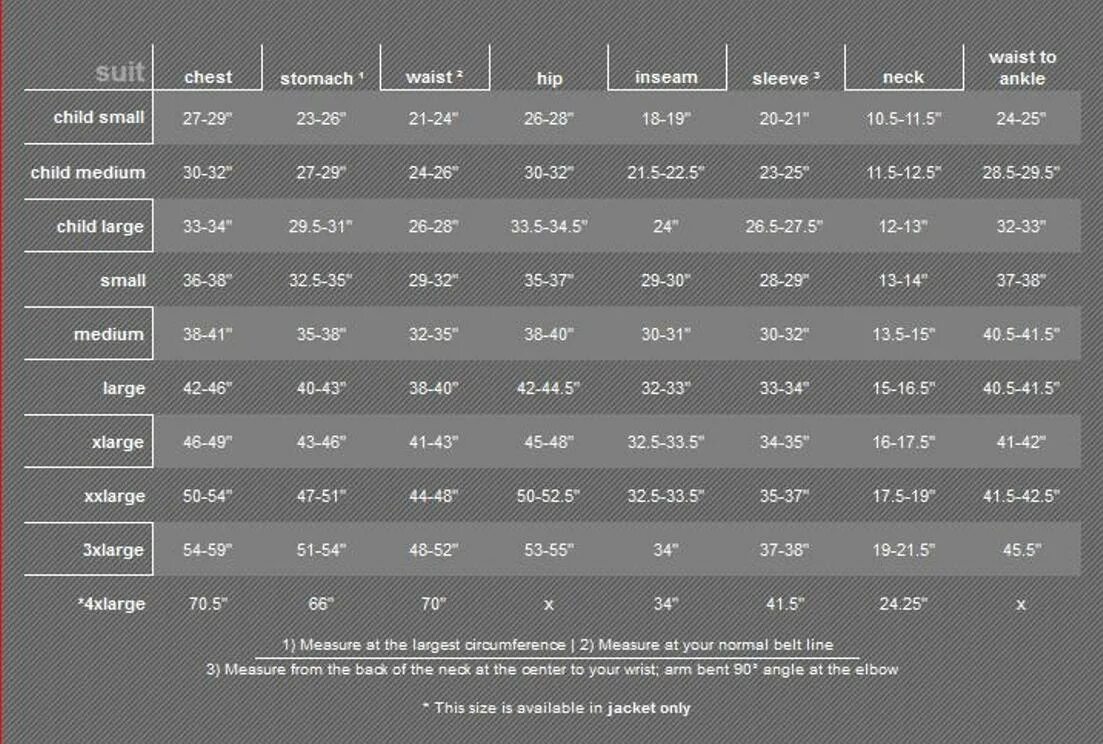This screenshot has width=1103, height=744.
Task: Click the *4xlarge row label
Action: tap(111, 603)
